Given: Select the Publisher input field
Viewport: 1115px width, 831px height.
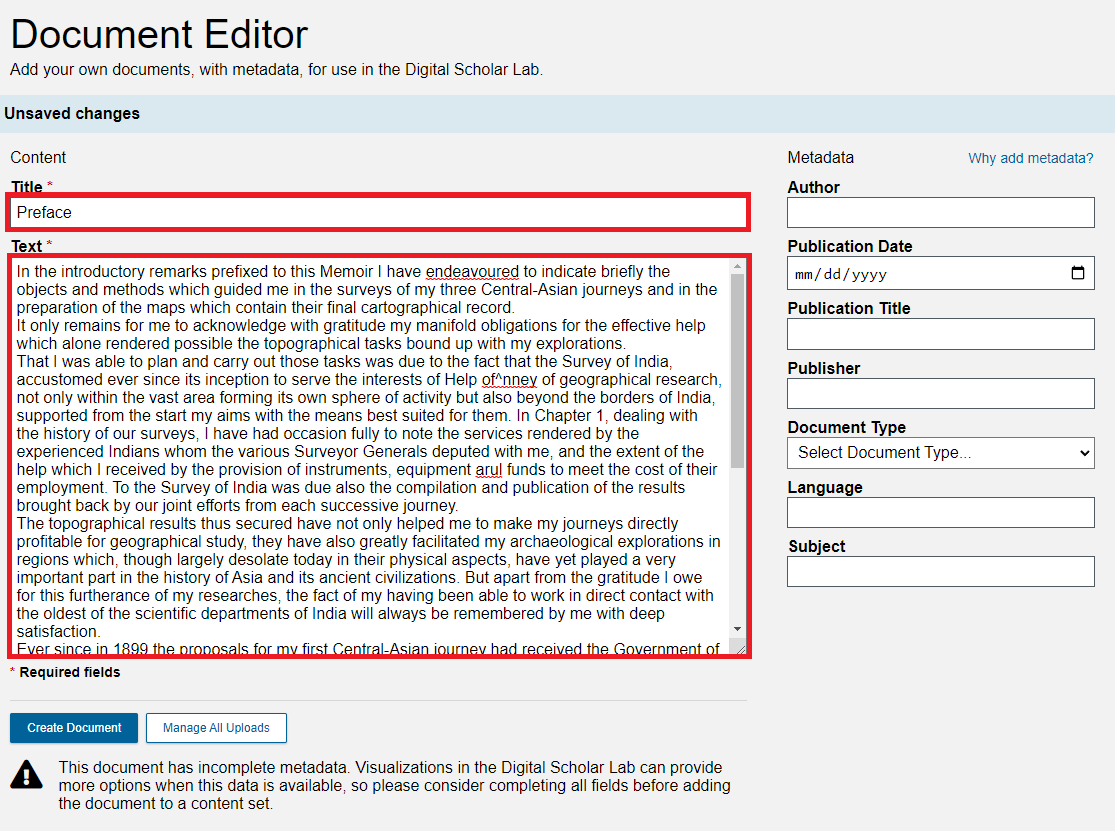Looking at the screenshot, I should tap(940, 393).
